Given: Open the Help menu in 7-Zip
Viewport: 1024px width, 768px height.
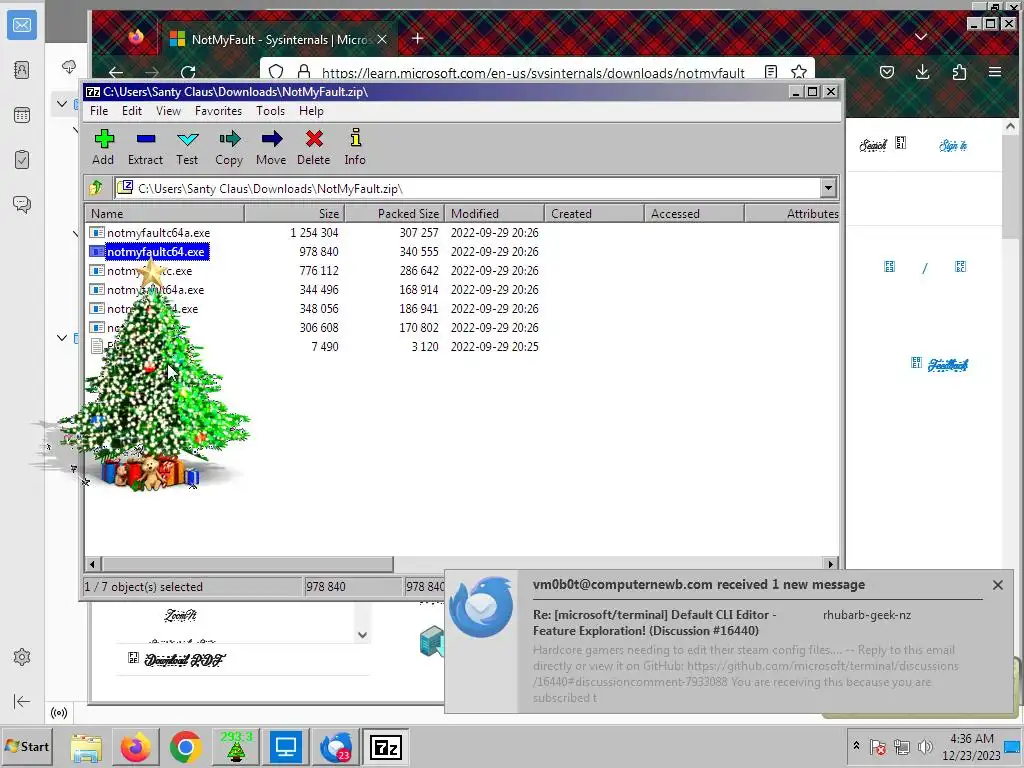Looking at the screenshot, I should 312,111.
